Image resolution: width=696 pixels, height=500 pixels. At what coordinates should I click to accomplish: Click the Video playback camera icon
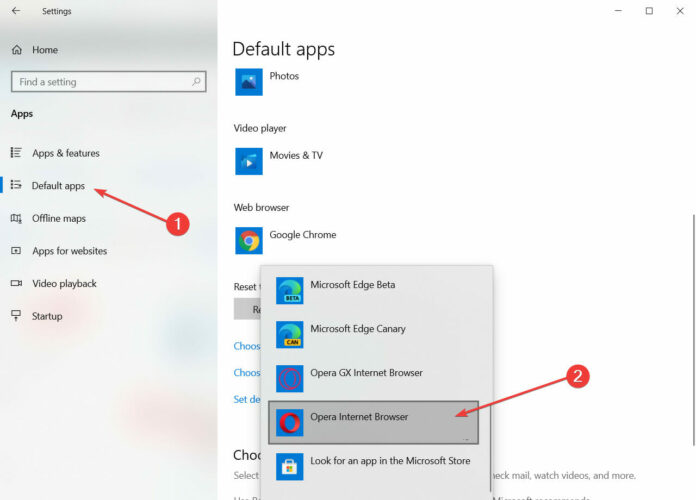(16, 283)
